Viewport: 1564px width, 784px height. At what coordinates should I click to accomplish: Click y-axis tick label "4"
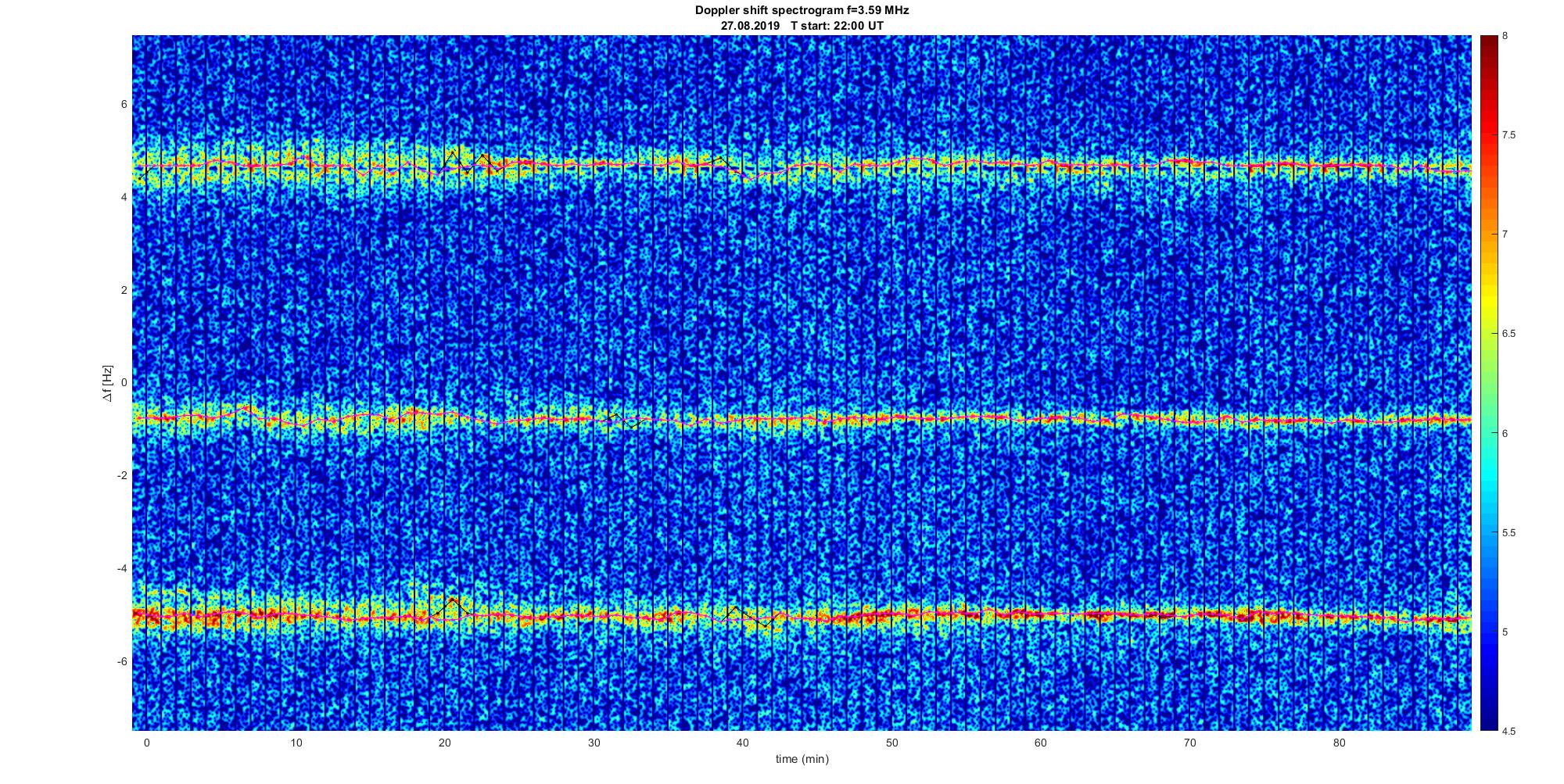pyautogui.click(x=124, y=197)
